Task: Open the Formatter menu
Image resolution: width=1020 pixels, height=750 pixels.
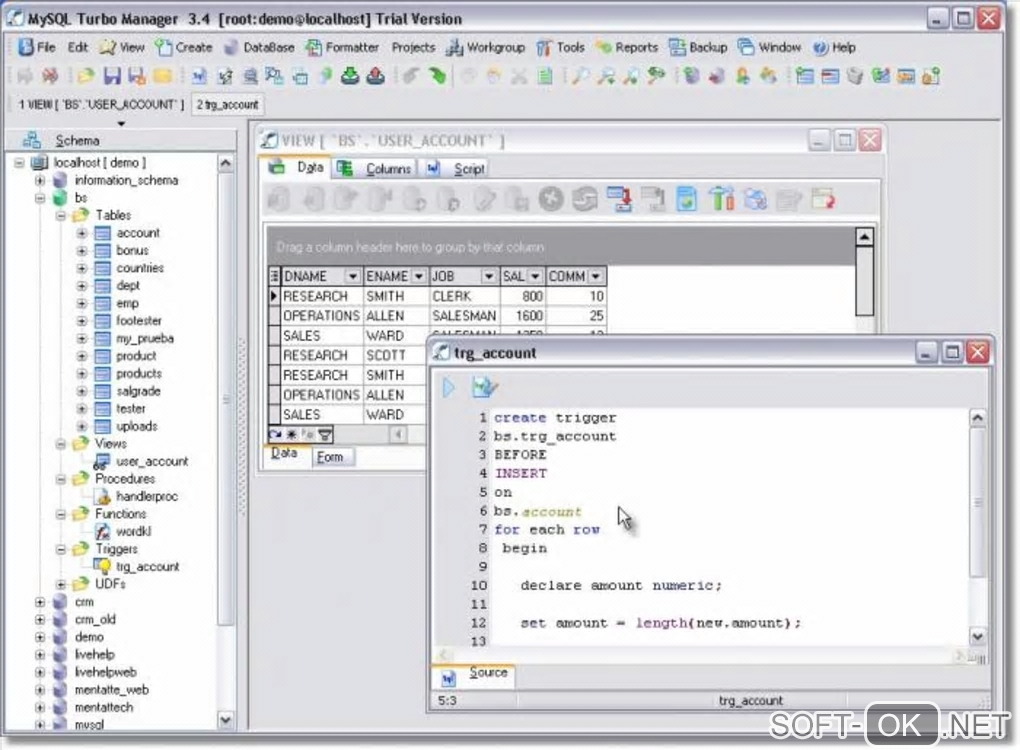Action: click(343, 47)
